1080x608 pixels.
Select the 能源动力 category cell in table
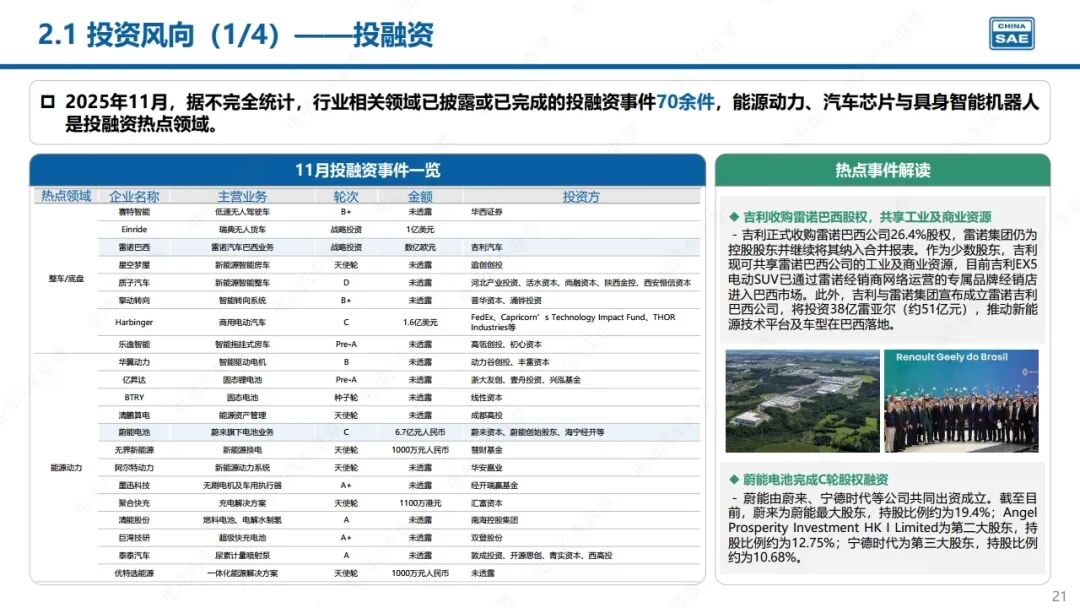(x=66, y=468)
